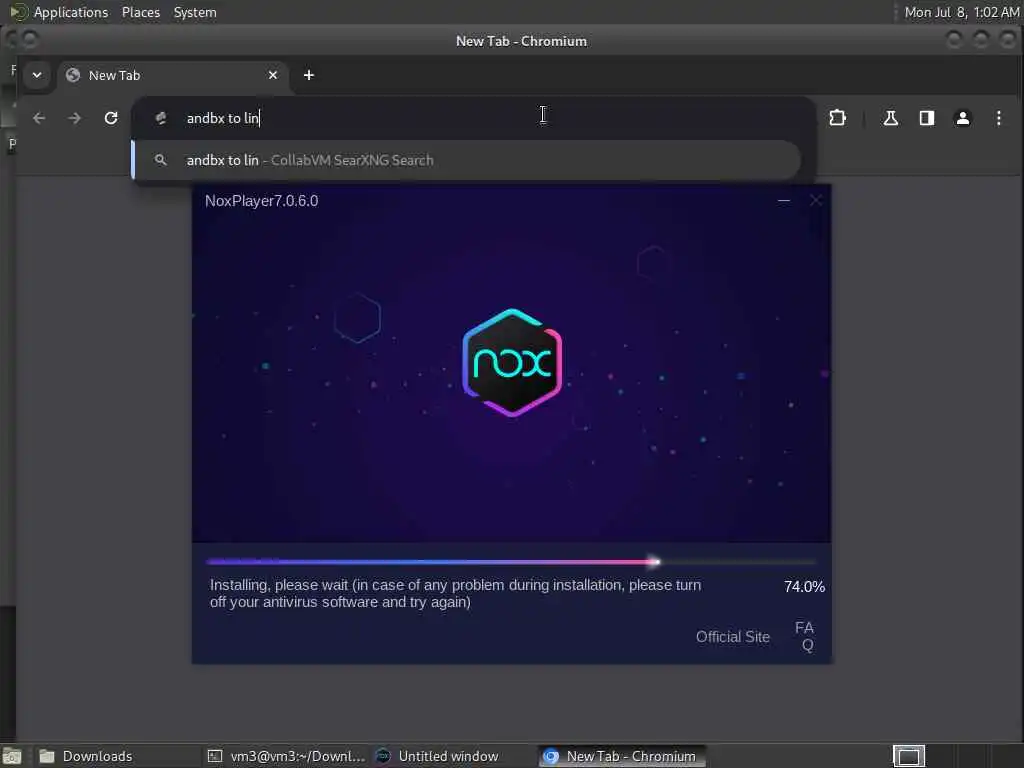
Task: Click the Installing, please wait message
Action: tap(455, 593)
